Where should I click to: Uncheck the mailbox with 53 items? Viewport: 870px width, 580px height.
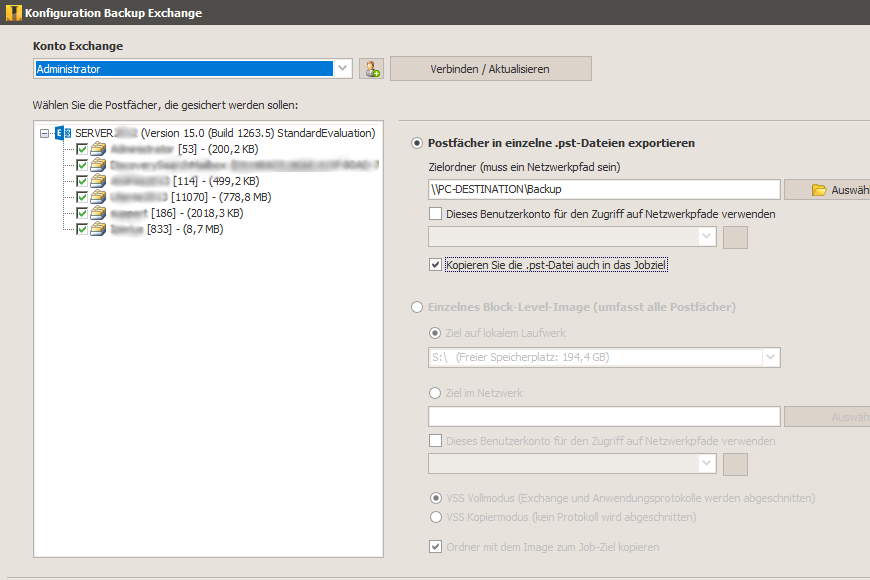[82, 149]
